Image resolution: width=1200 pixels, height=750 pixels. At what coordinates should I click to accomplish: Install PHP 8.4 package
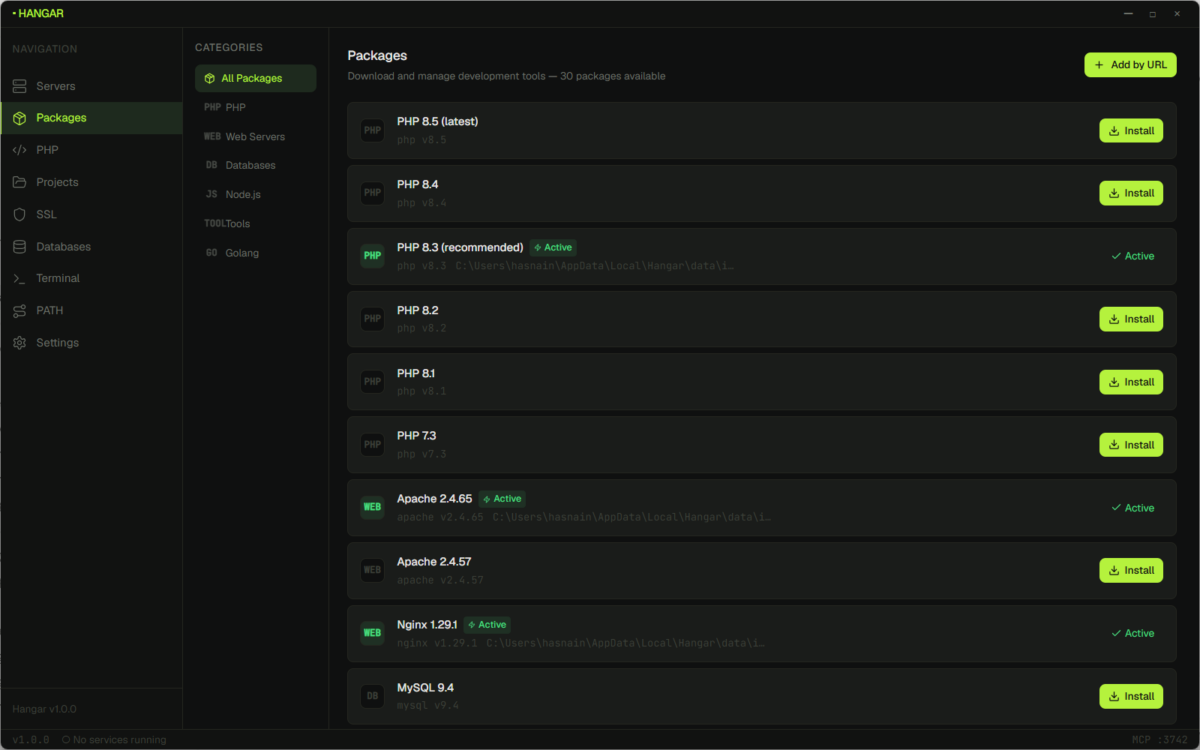1131,193
